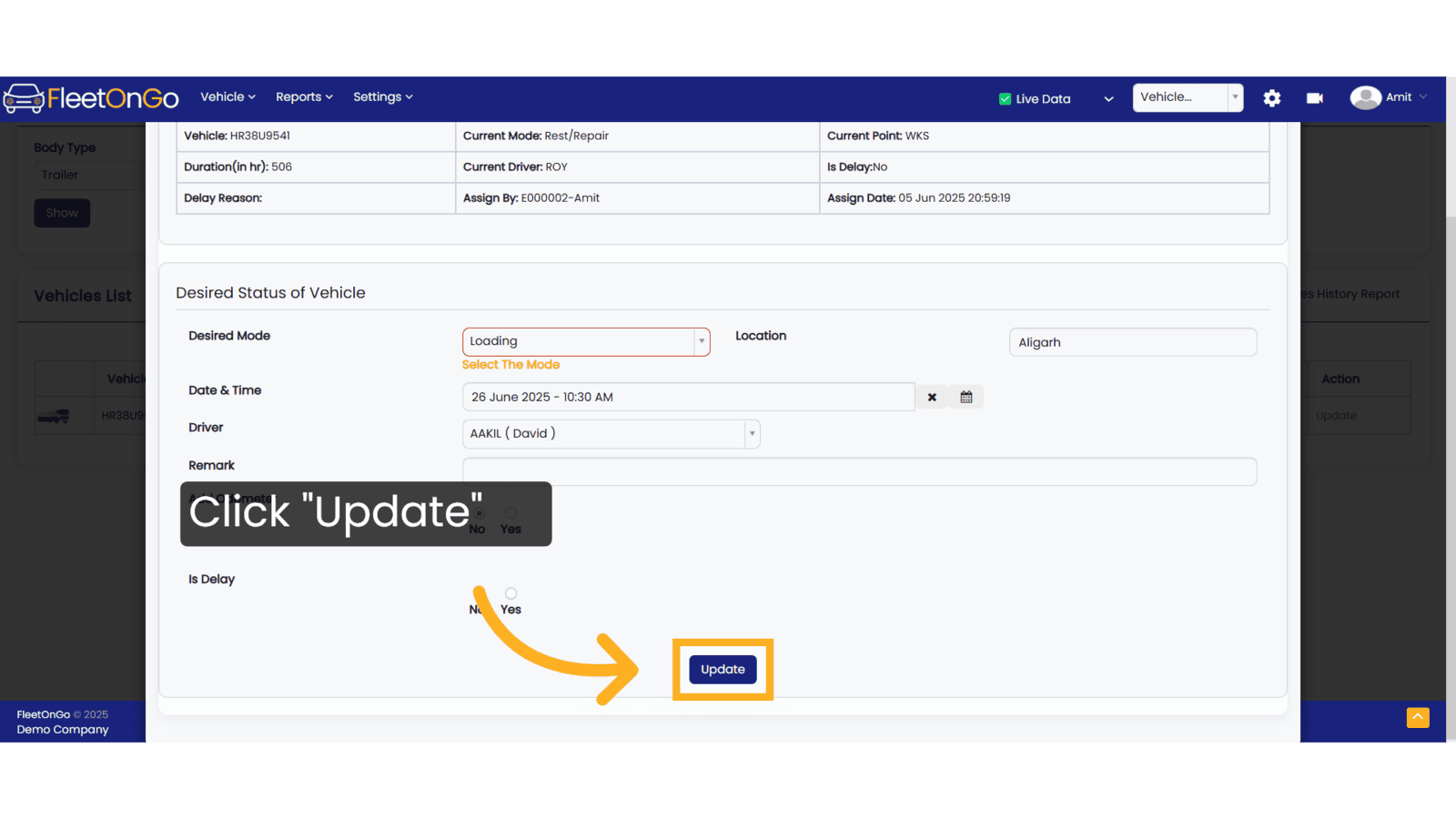Click Current Point: WKS cell
Image resolution: width=1456 pixels, height=819 pixels.
click(1044, 136)
